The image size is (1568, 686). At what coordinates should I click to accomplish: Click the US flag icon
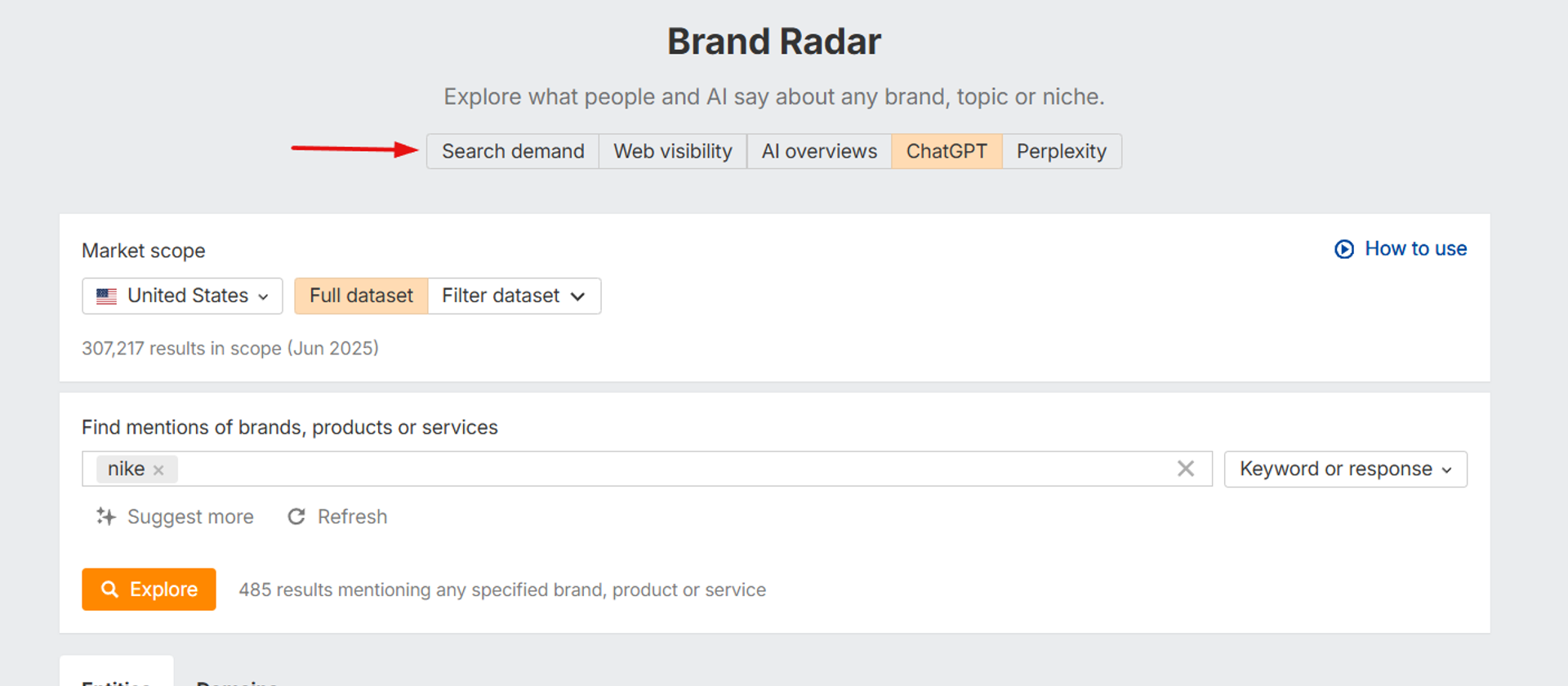coord(106,296)
